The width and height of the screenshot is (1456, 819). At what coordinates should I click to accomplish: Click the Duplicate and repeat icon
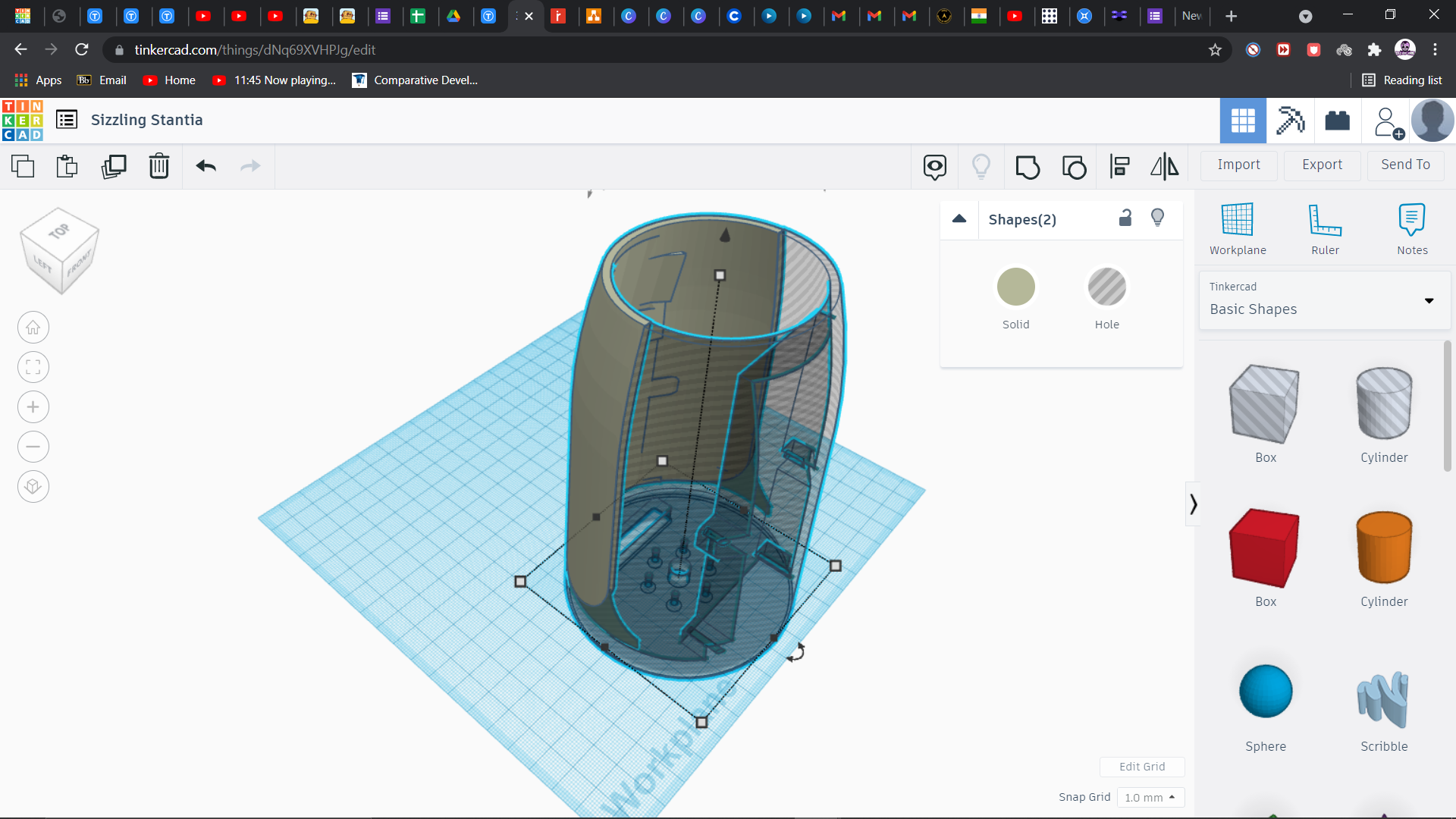114,166
